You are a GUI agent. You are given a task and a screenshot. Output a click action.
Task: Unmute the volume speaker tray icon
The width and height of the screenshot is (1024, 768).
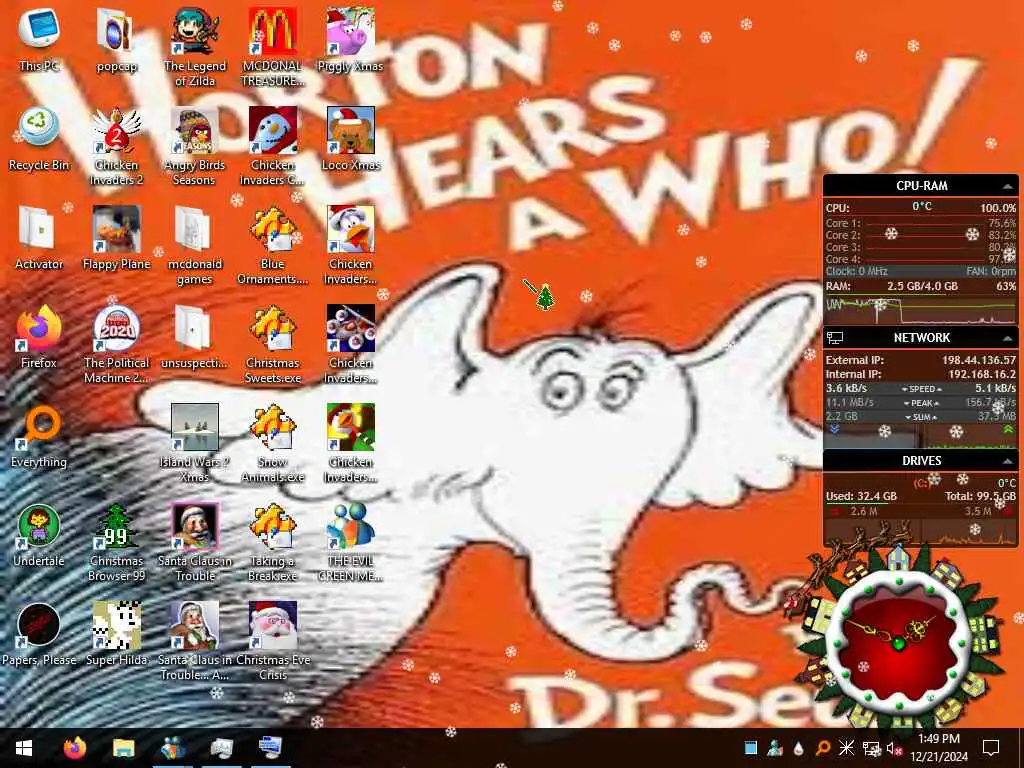(894, 748)
